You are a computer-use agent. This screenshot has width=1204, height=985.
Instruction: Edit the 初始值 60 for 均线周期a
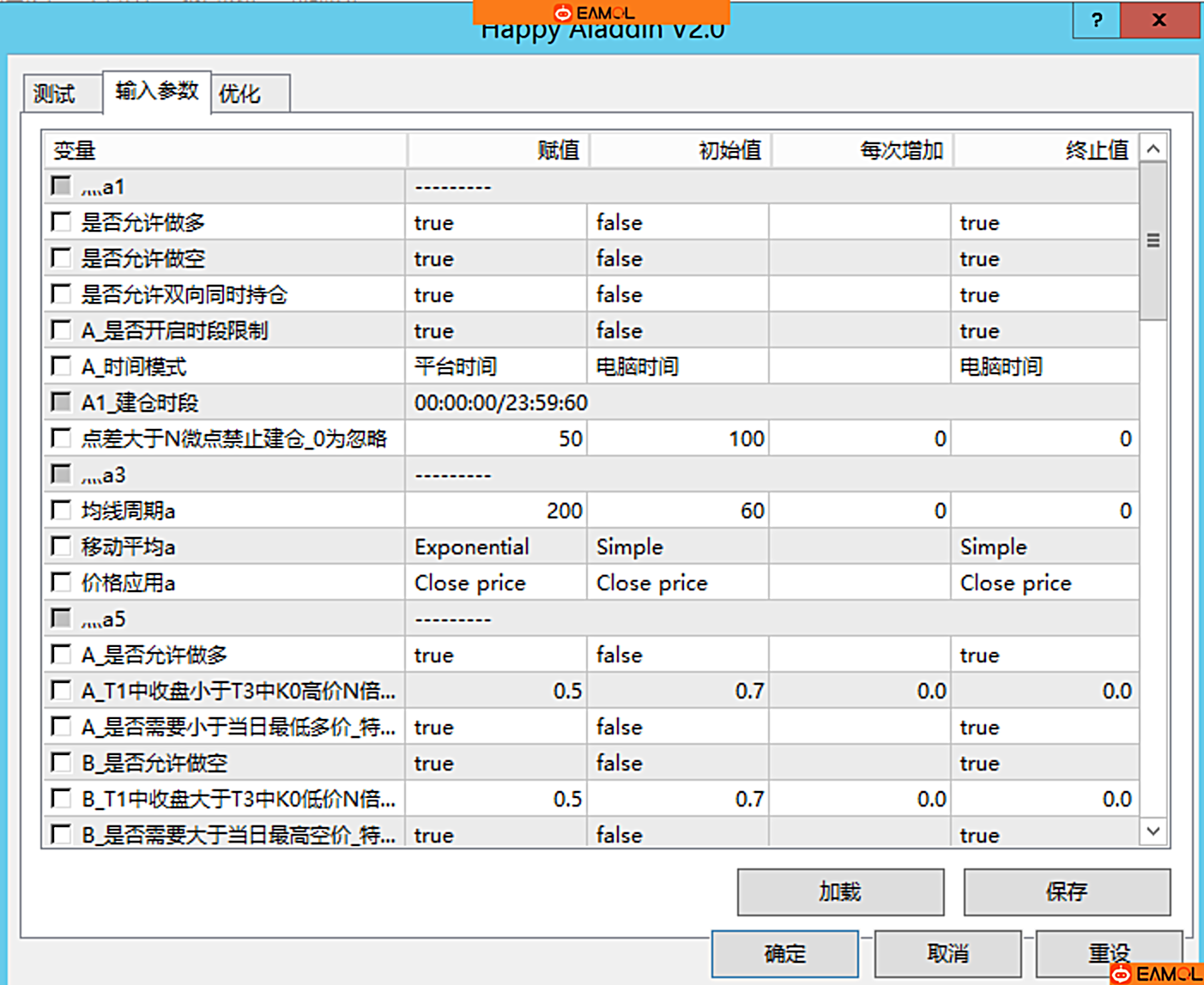pos(678,511)
